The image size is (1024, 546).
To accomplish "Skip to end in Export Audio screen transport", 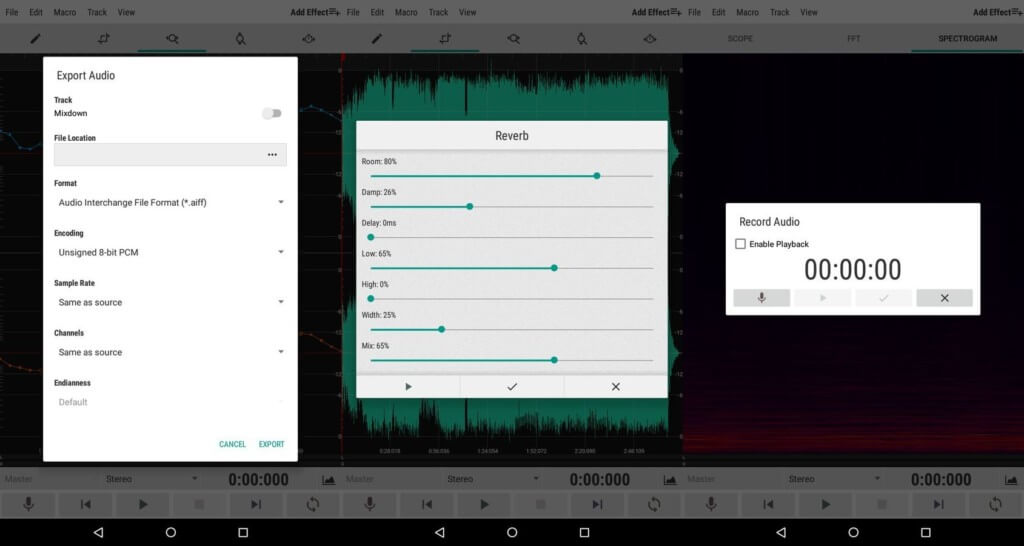I will [256, 504].
